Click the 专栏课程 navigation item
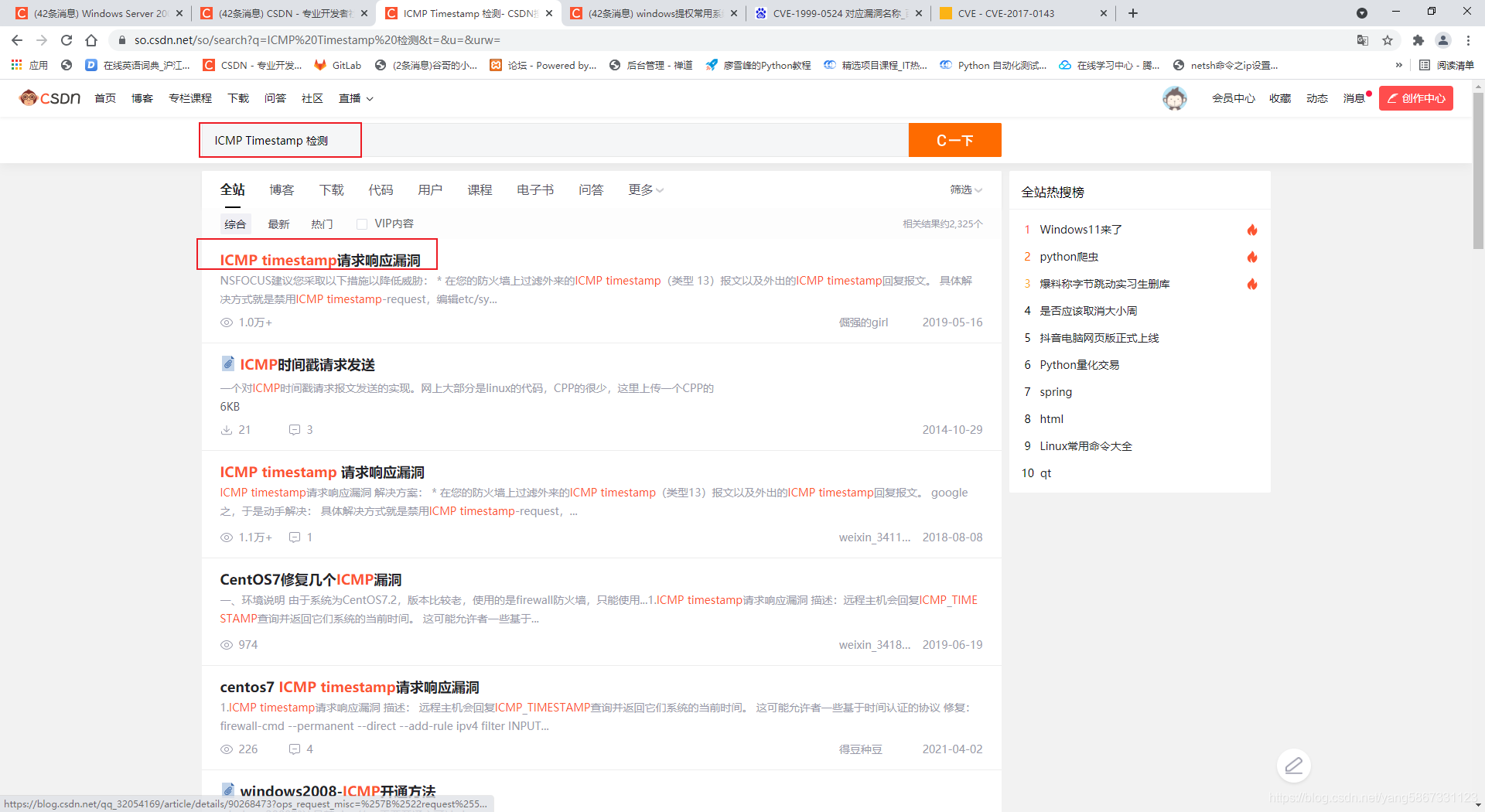 tap(190, 98)
